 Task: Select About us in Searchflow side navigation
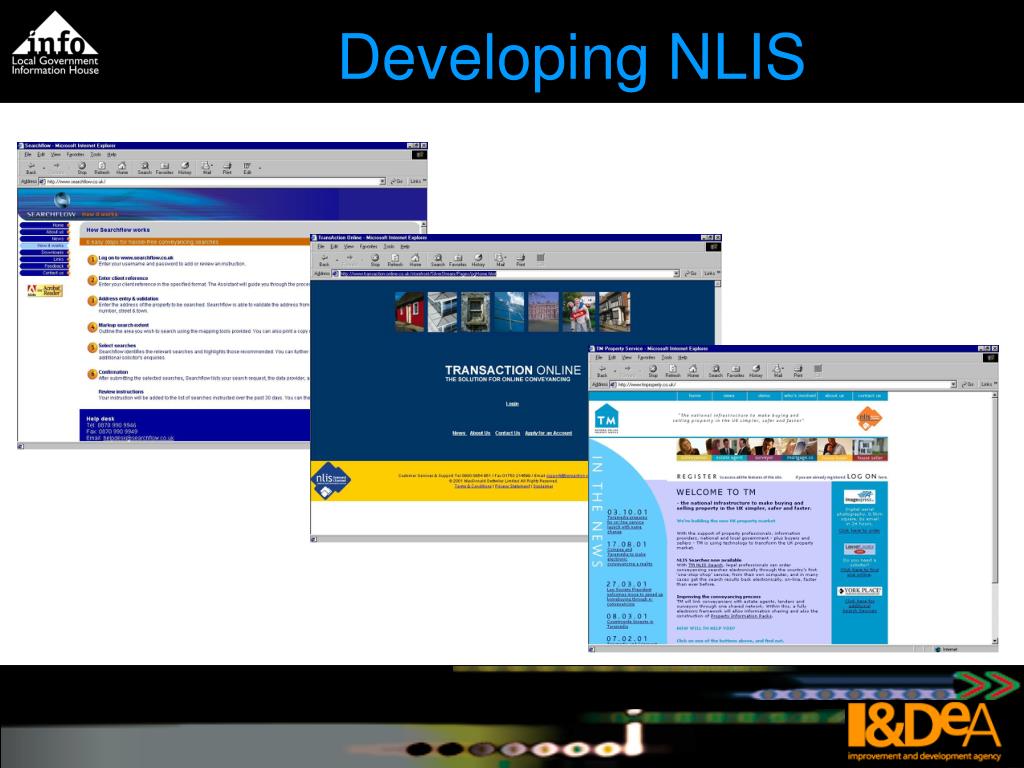tap(44, 232)
